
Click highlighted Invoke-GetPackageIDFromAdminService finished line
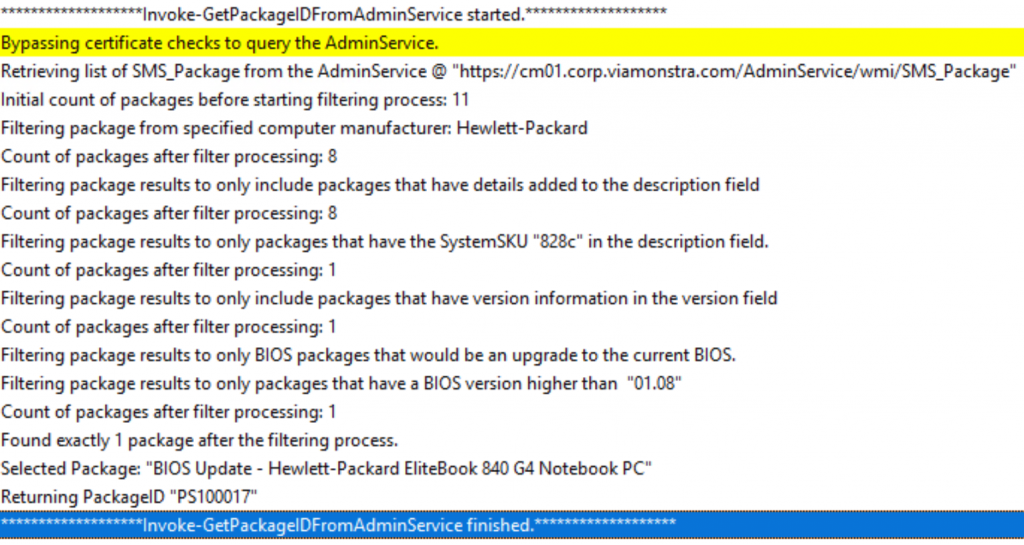(x=512, y=525)
